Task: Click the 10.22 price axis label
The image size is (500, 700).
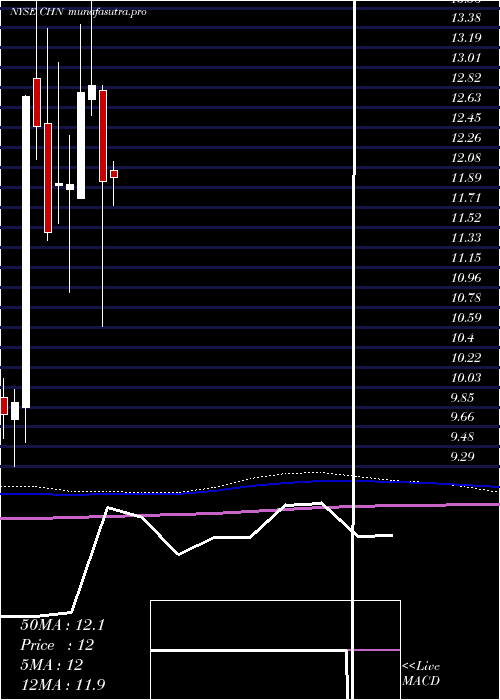Action: click(466, 358)
